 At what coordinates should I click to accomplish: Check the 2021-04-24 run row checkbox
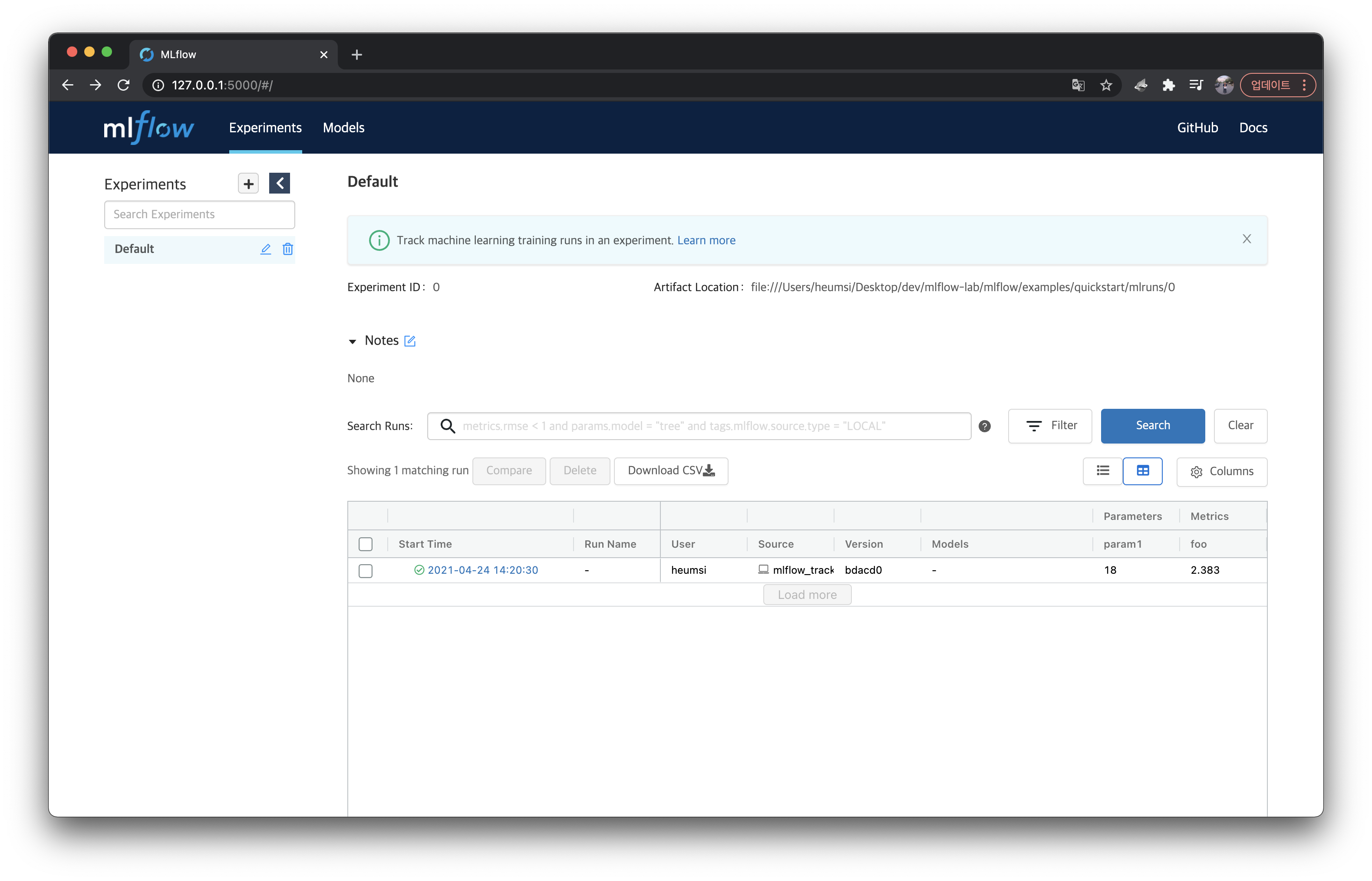(366, 571)
